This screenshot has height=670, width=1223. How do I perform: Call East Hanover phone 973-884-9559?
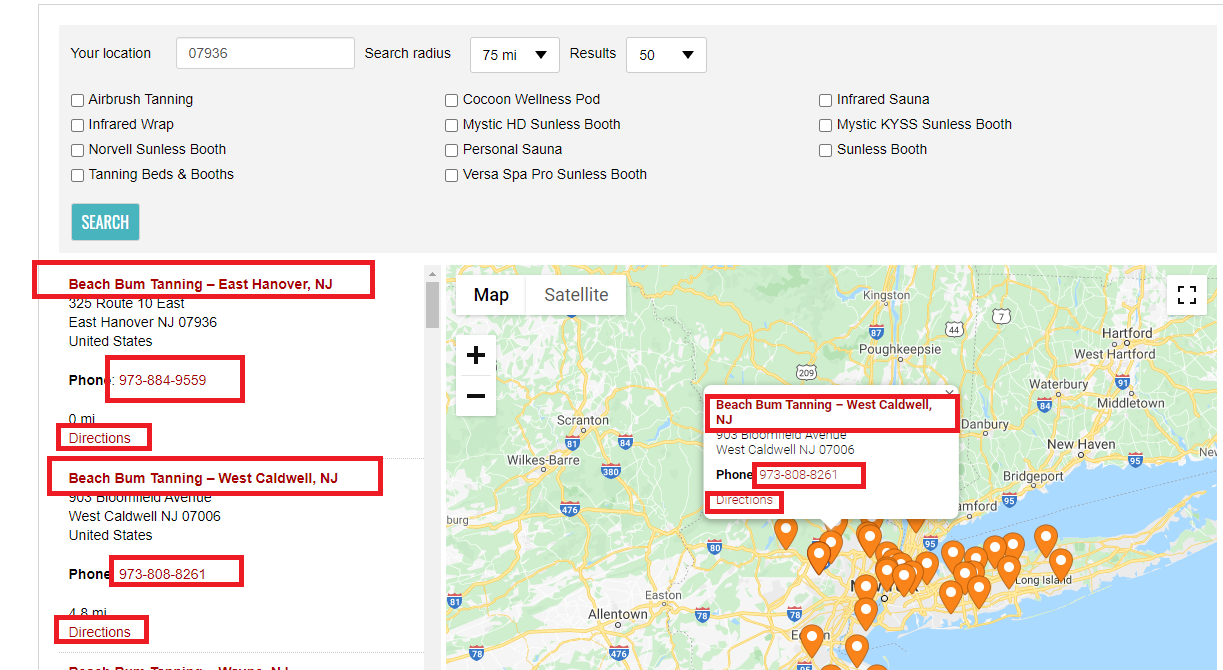[x=162, y=380]
